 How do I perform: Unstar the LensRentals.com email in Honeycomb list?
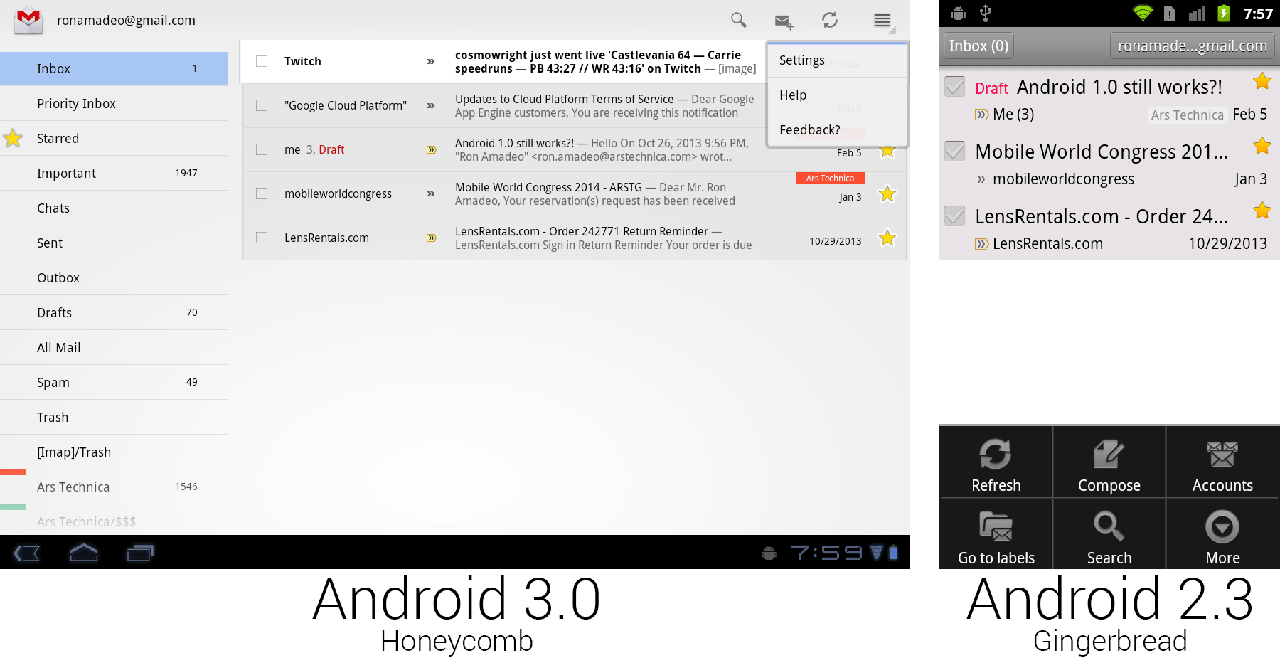pyautogui.click(x=886, y=238)
